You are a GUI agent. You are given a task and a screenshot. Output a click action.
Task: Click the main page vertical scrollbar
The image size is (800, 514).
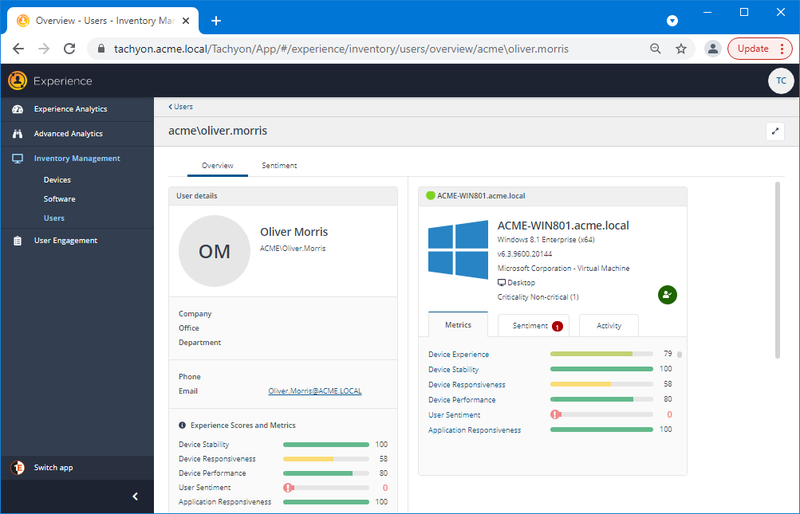(x=778, y=270)
